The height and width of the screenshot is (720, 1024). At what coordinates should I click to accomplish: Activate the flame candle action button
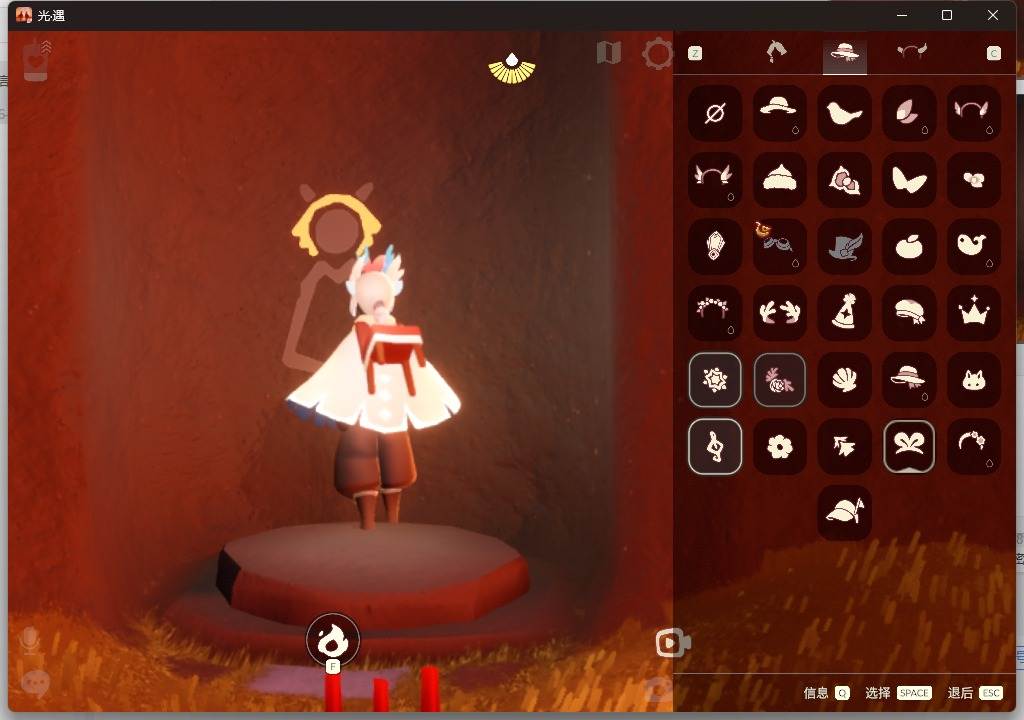[x=333, y=640]
